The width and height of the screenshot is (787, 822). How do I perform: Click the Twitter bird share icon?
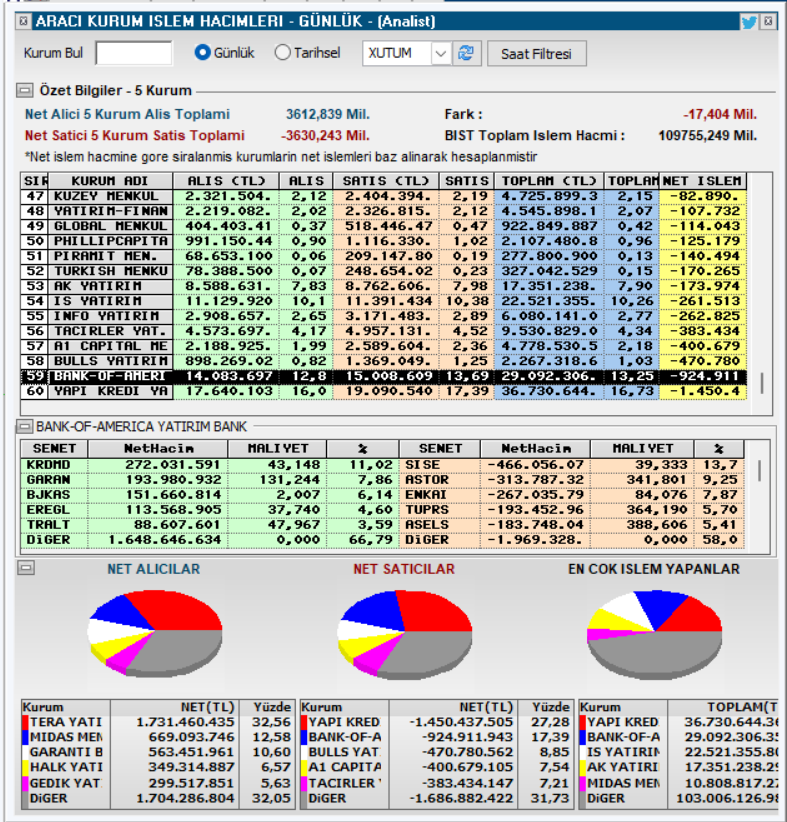[x=749, y=21]
